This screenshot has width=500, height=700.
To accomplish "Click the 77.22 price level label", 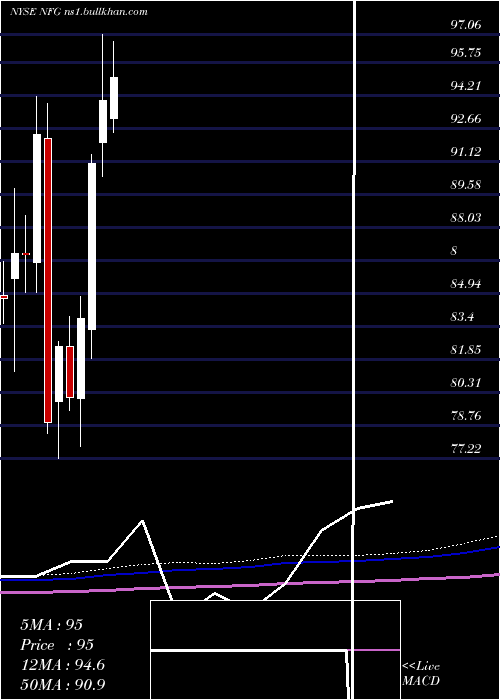I will [x=466, y=449].
